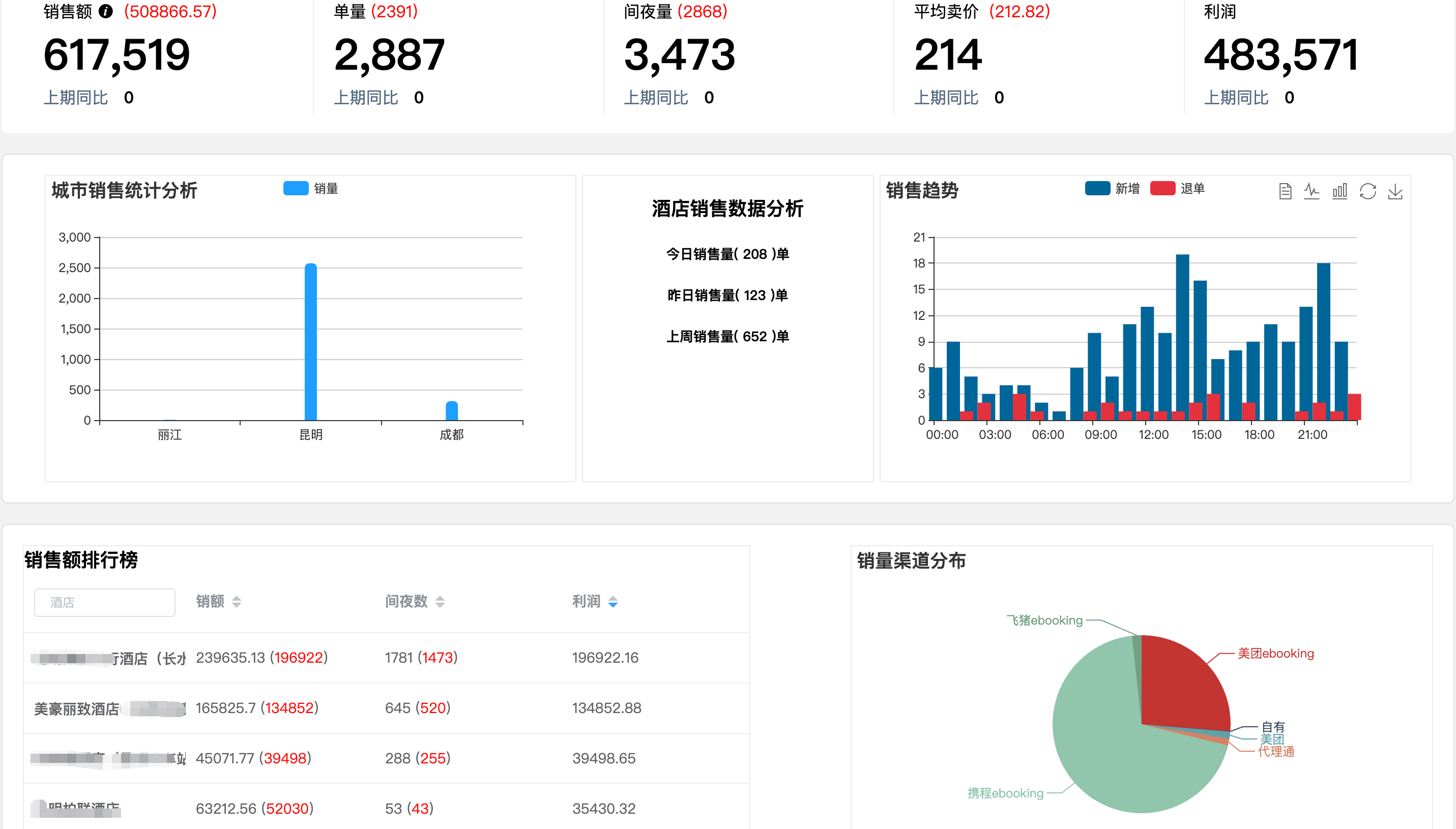The width and height of the screenshot is (1456, 829).
Task: Switch sales trend to bar chart
Action: (x=1340, y=191)
